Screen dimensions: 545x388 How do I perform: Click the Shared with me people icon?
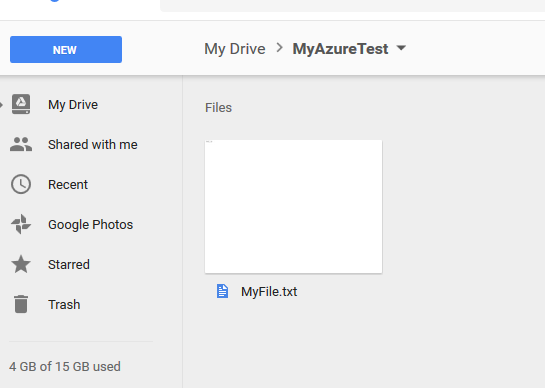21,144
